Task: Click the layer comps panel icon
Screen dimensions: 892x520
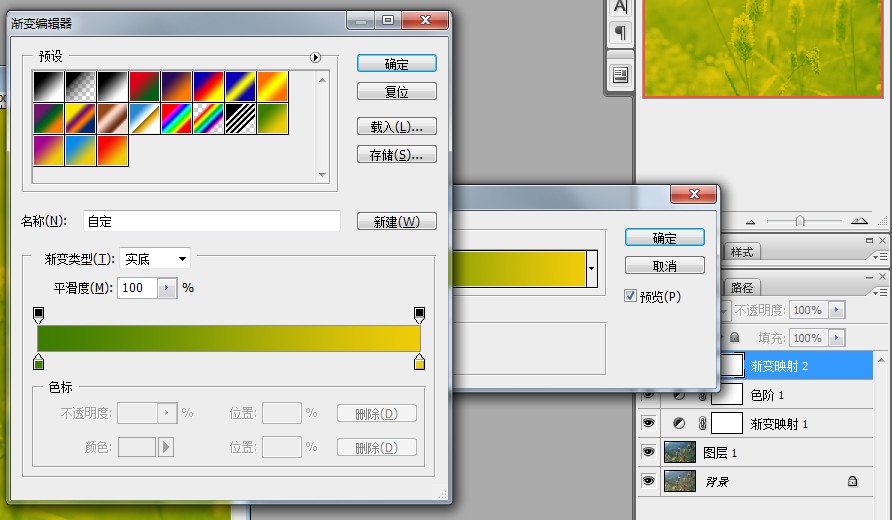Action: click(x=620, y=75)
